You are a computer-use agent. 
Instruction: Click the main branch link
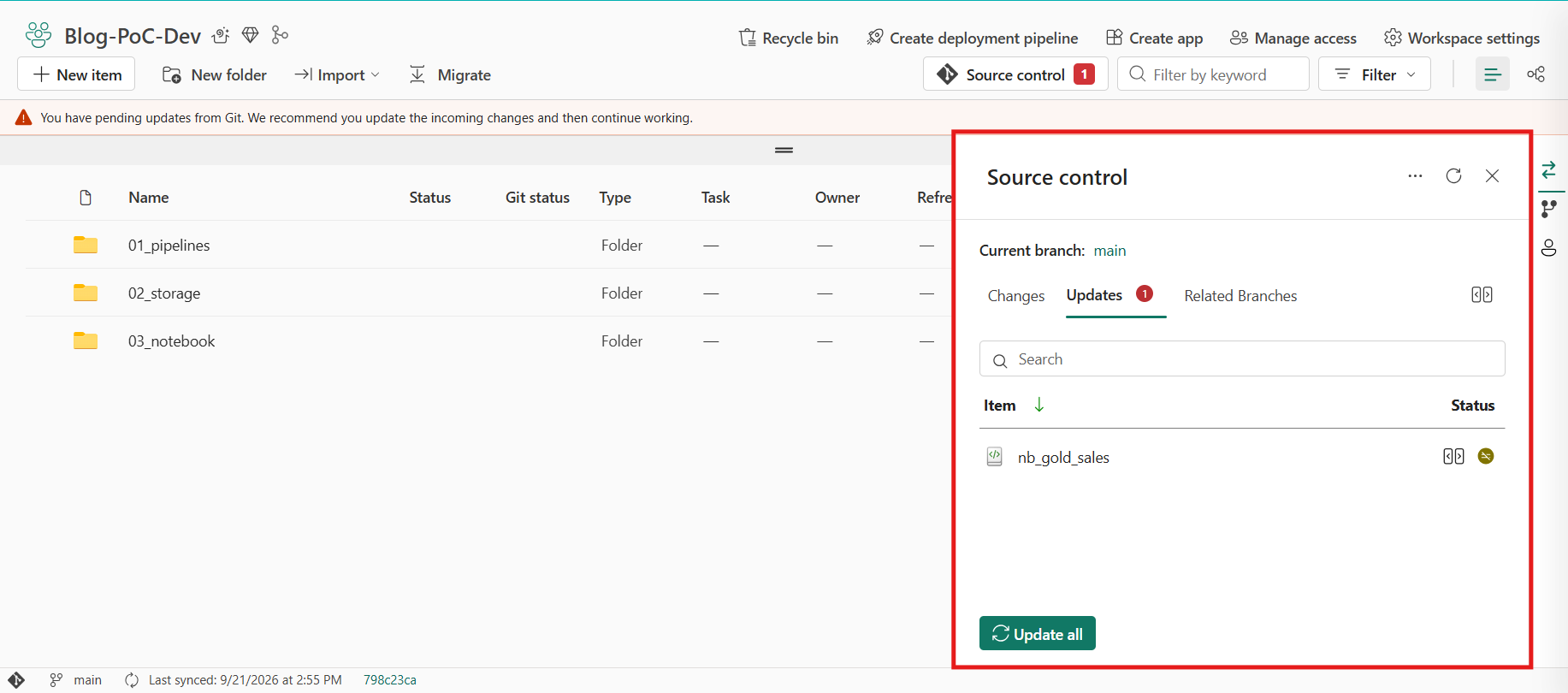tap(1109, 251)
